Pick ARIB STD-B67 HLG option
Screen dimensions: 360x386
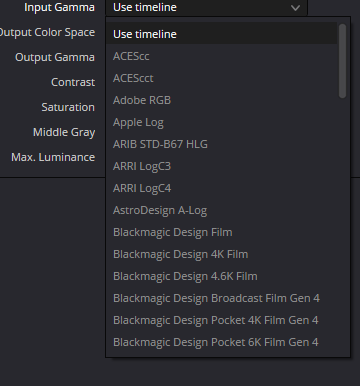(x=222, y=144)
